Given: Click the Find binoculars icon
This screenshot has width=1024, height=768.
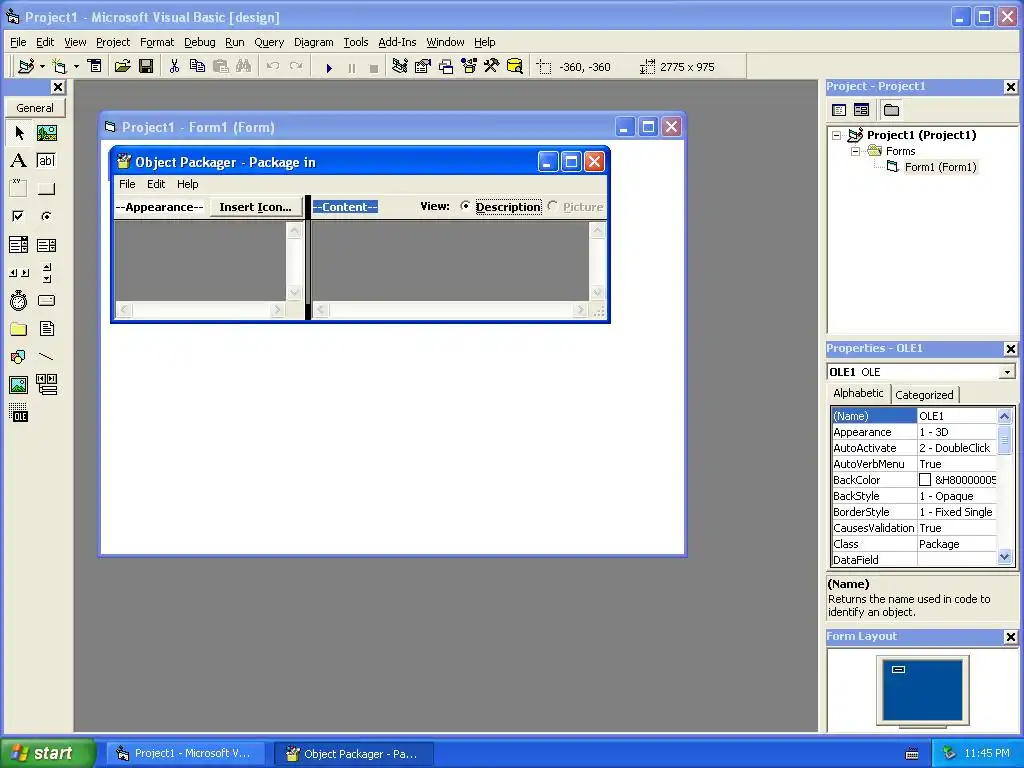Looking at the screenshot, I should pyautogui.click(x=244, y=66).
